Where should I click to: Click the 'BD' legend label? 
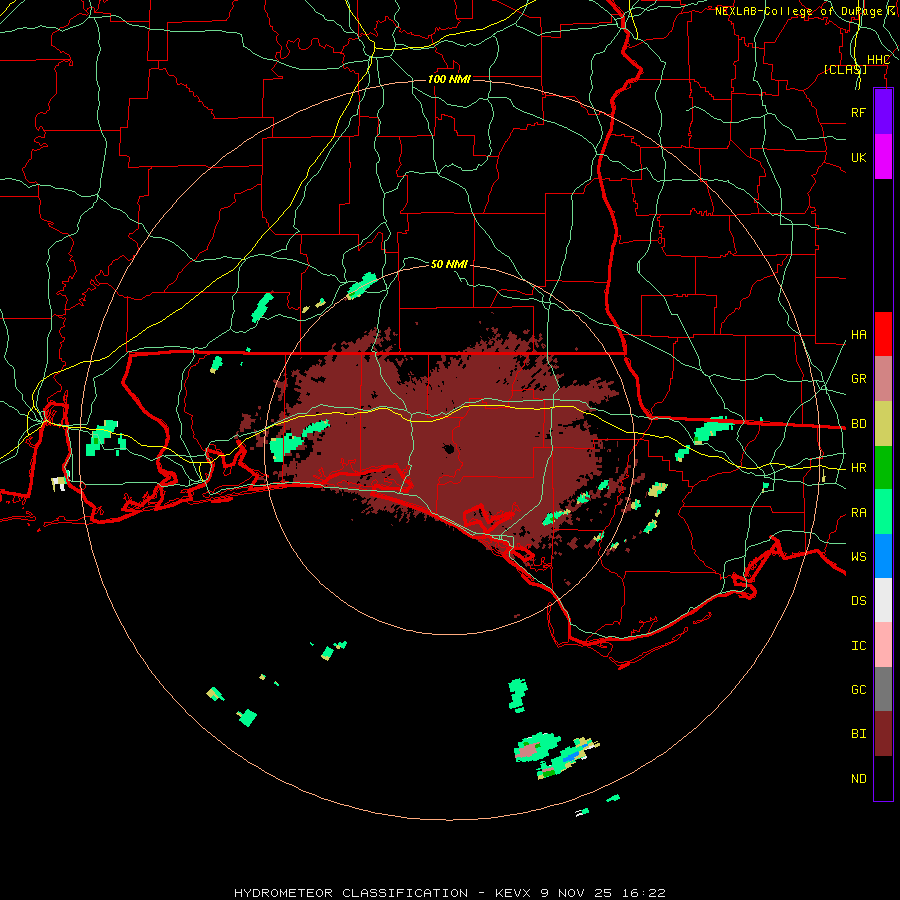click(858, 424)
